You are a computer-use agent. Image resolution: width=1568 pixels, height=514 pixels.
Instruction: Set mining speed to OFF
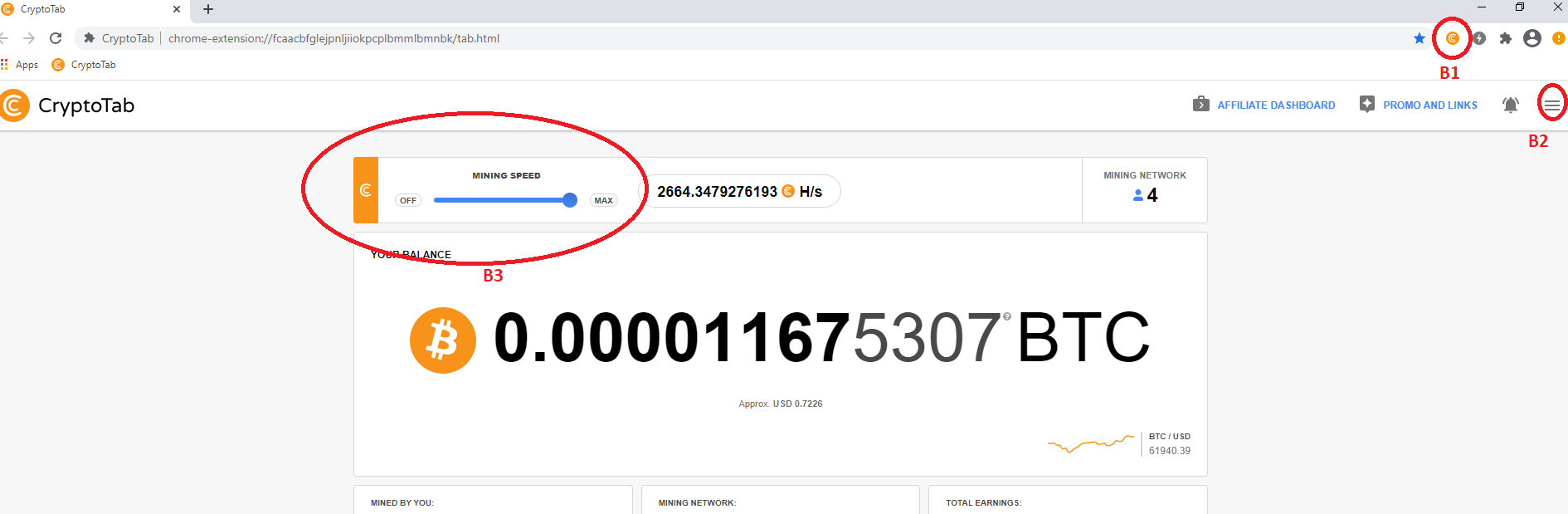(x=408, y=200)
